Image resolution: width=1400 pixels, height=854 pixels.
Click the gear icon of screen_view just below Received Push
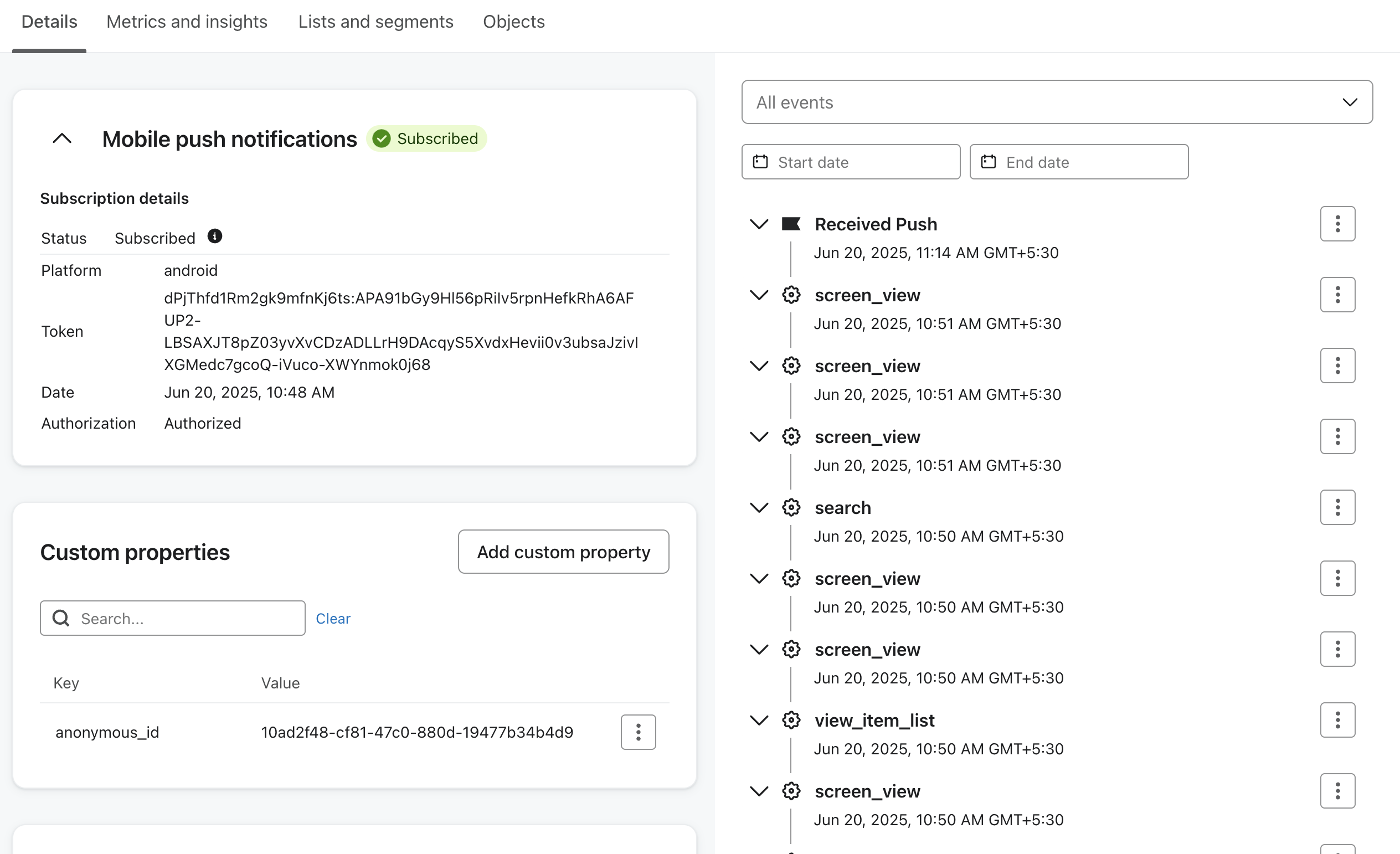791,295
